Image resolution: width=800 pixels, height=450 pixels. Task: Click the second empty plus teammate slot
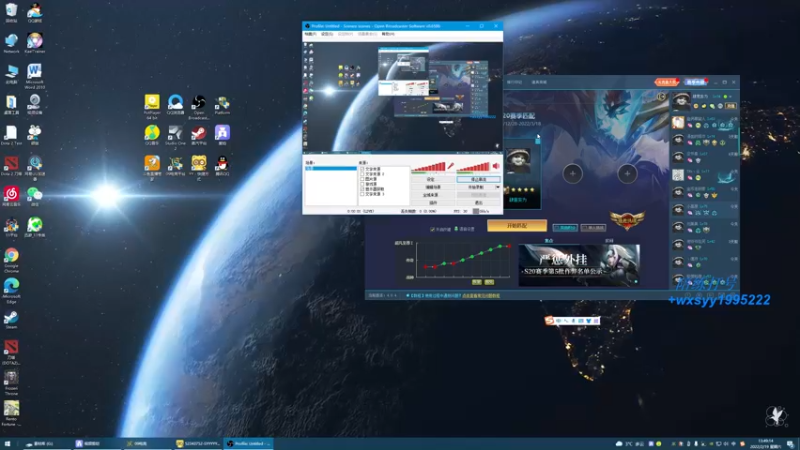pos(627,173)
